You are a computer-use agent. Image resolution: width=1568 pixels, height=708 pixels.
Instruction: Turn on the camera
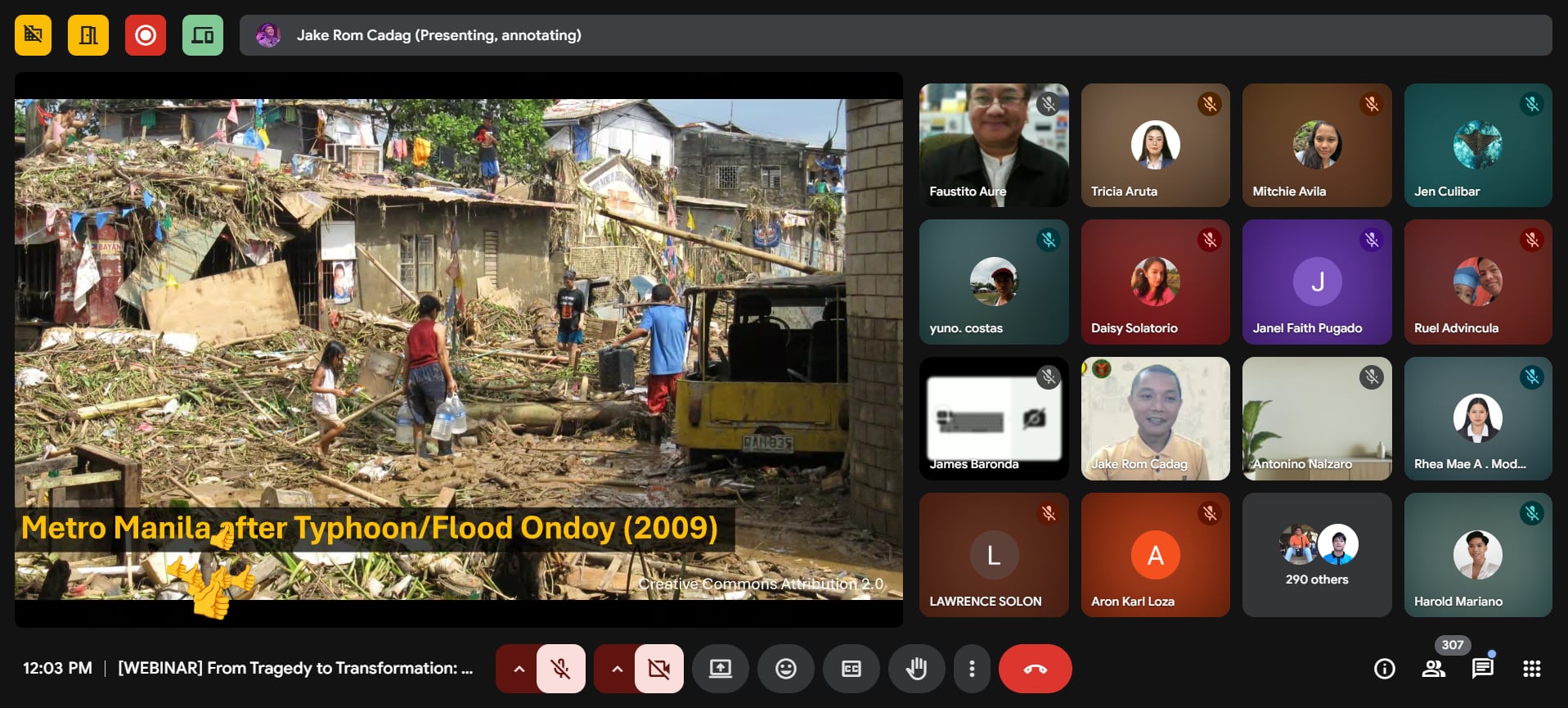click(x=658, y=669)
